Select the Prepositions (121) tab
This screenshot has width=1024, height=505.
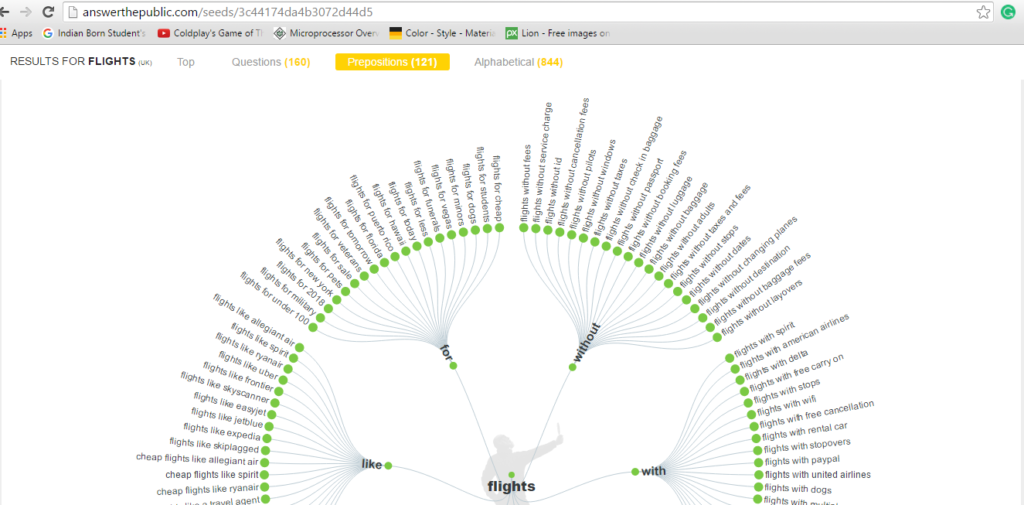pyautogui.click(x=392, y=62)
